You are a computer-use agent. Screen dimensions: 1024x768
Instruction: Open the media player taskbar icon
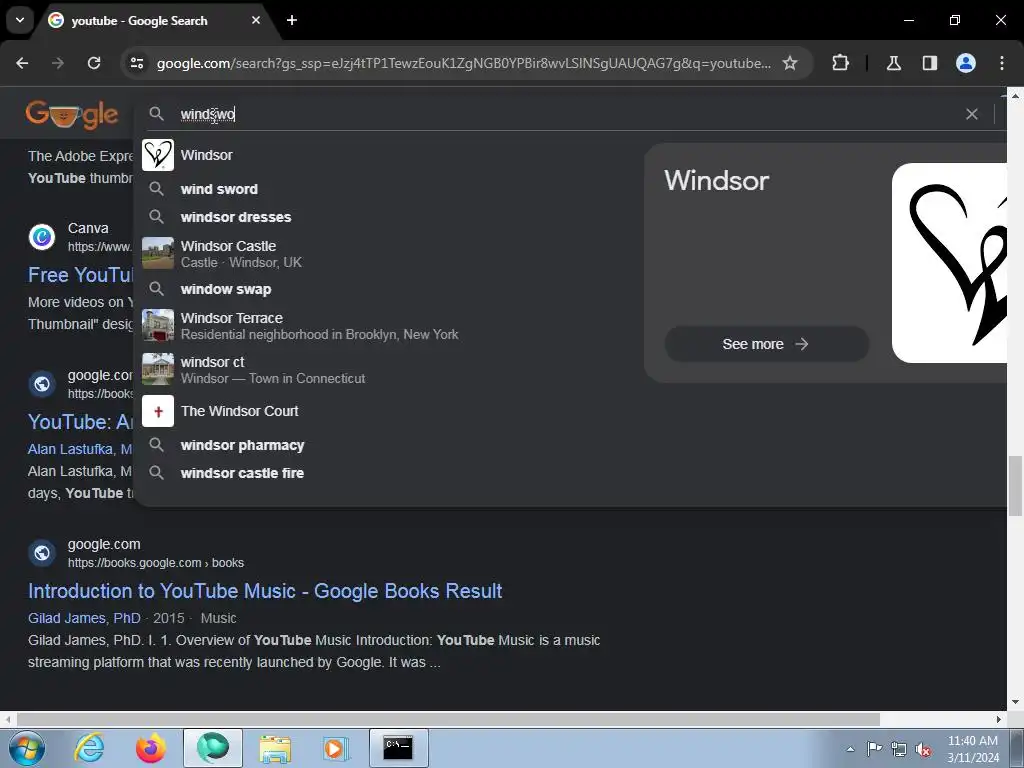click(x=336, y=748)
